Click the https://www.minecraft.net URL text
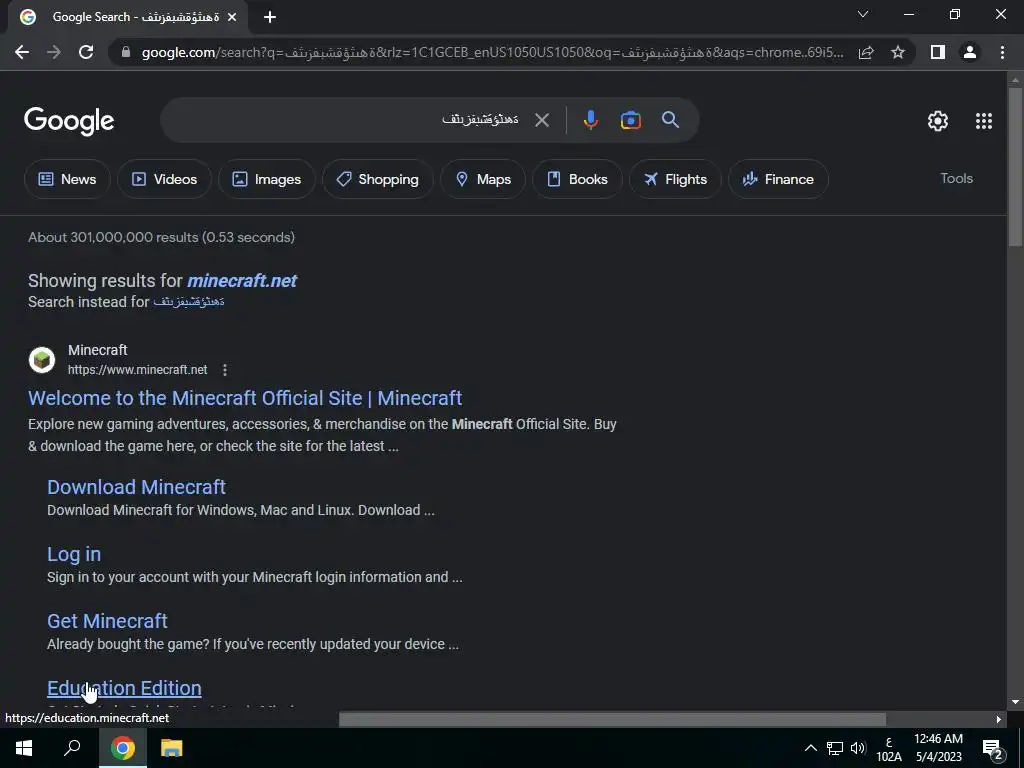This screenshot has width=1024, height=768. [138, 370]
